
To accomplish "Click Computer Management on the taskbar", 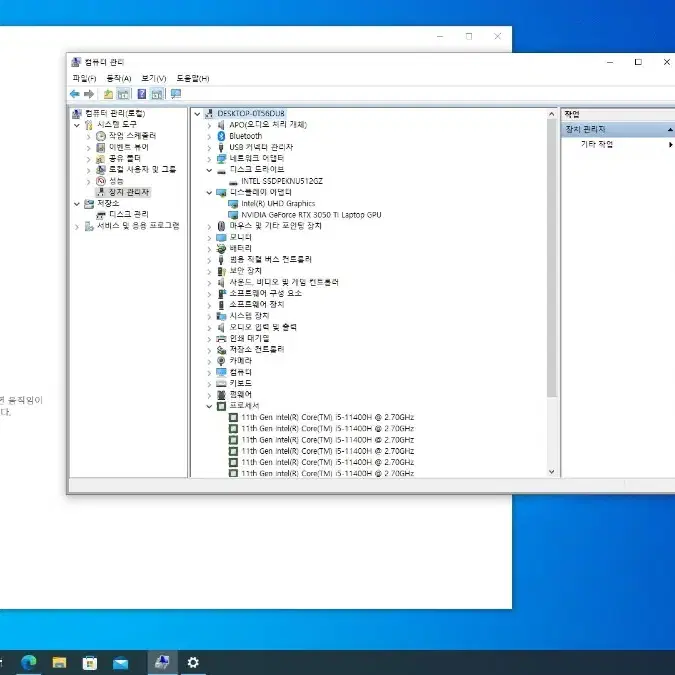I will (162, 662).
